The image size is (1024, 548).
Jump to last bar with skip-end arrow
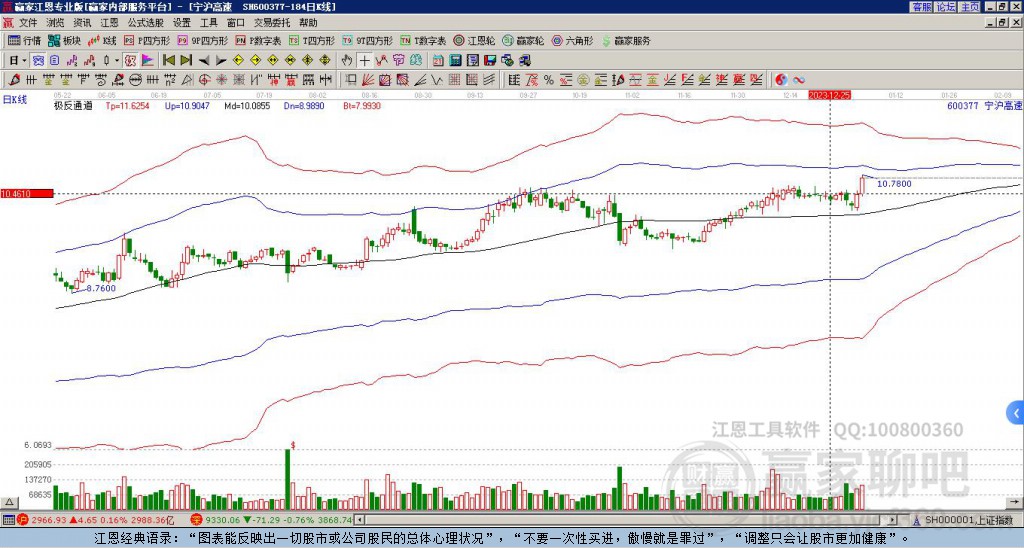click(186, 60)
